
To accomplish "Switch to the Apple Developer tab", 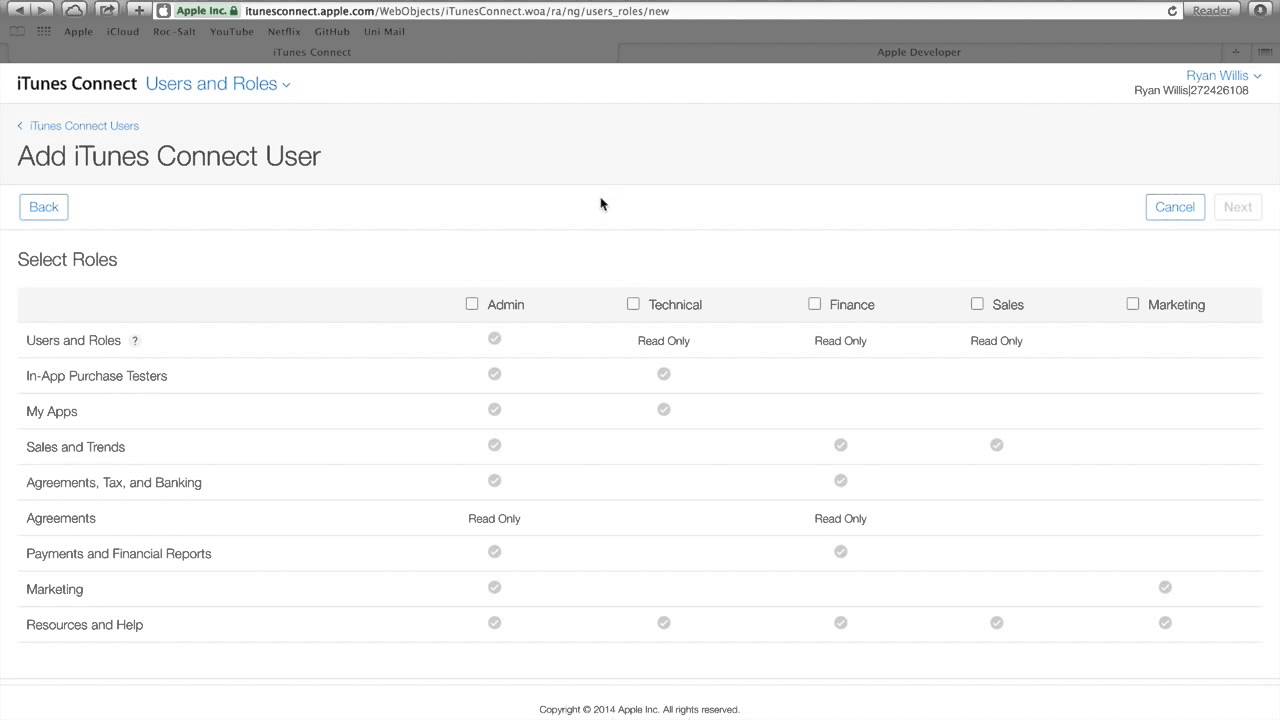I will [919, 52].
